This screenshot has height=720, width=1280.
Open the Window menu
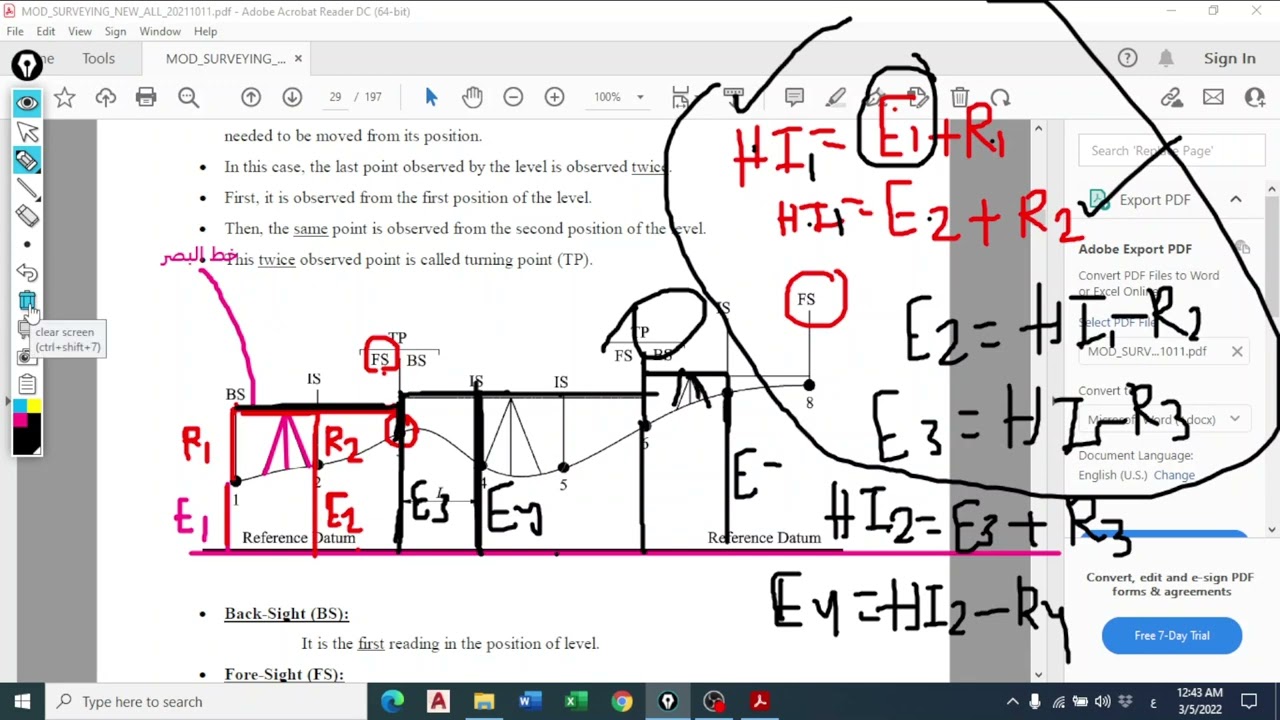(x=160, y=31)
